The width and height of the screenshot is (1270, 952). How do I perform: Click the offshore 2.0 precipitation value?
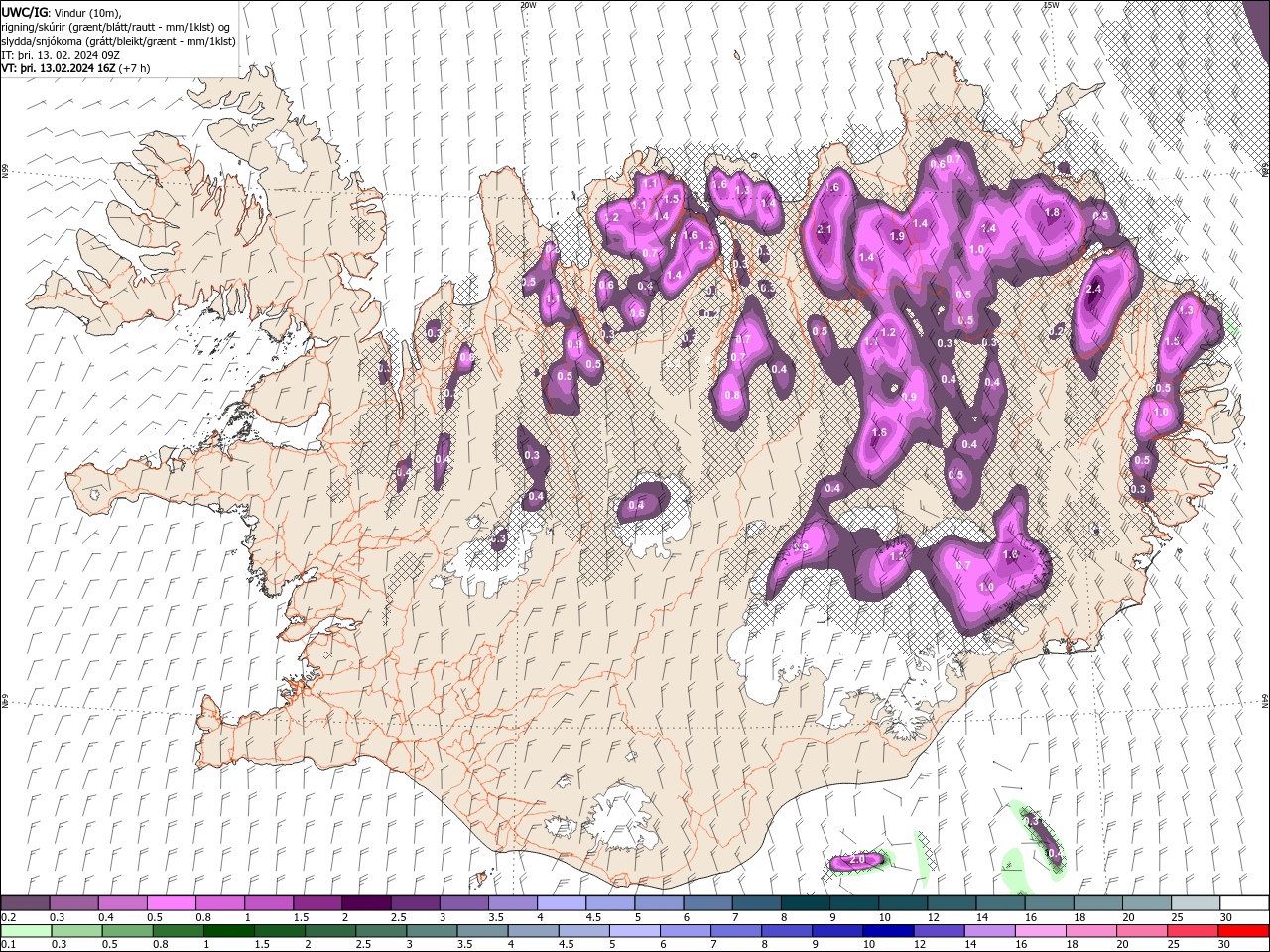coord(859,859)
